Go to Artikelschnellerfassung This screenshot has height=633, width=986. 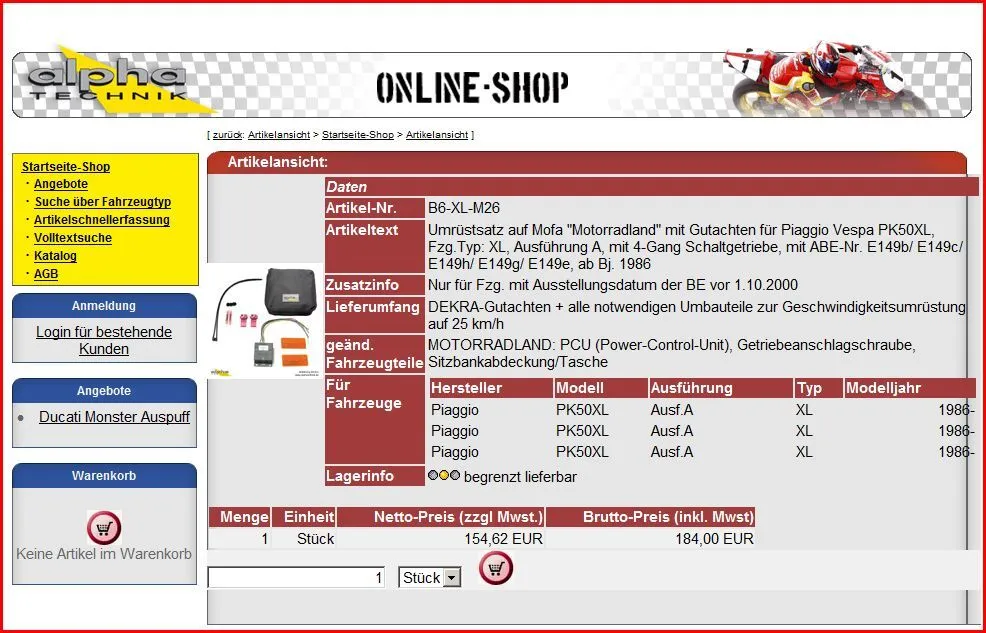point(102,220)
